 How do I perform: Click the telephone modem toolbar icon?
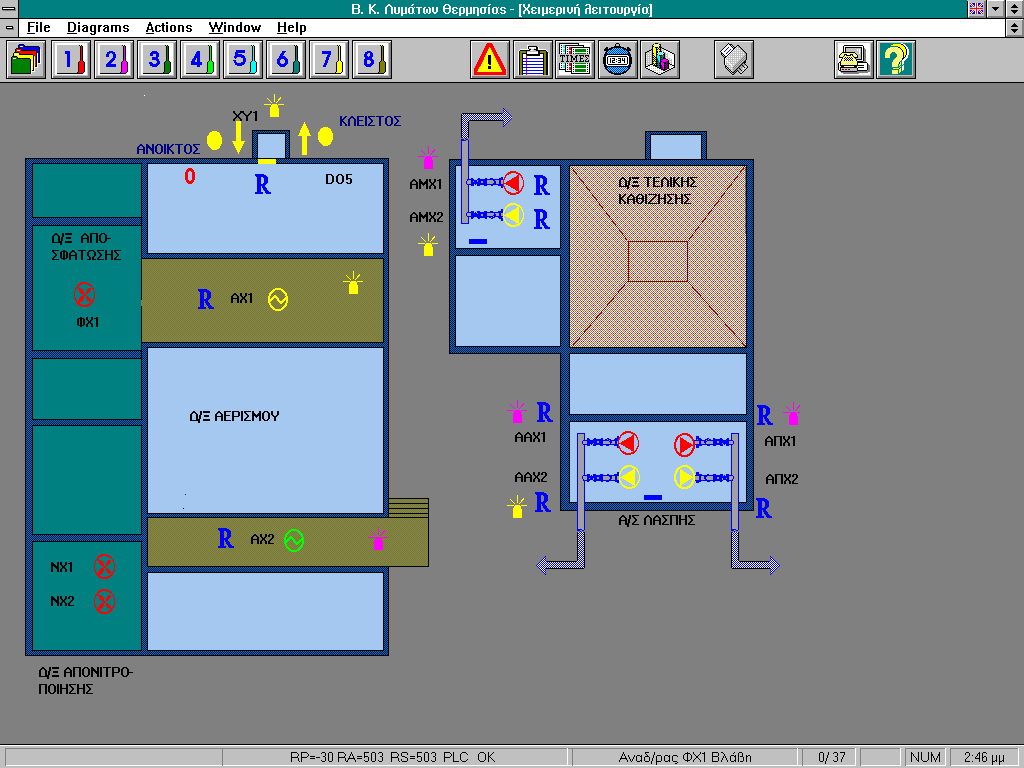pos(853,60)
